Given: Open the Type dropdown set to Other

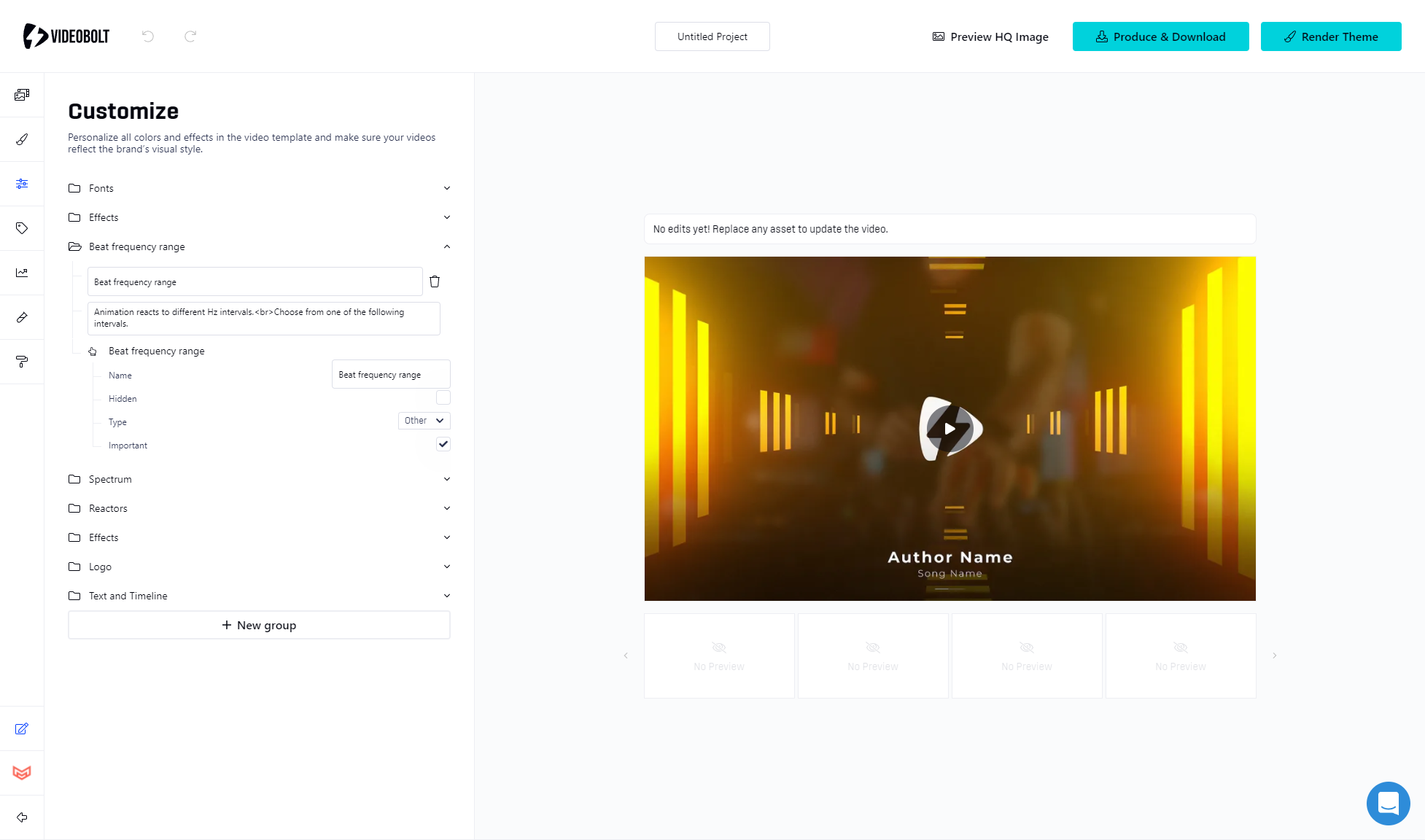Looking at the screenshot, I should point(424,421).
